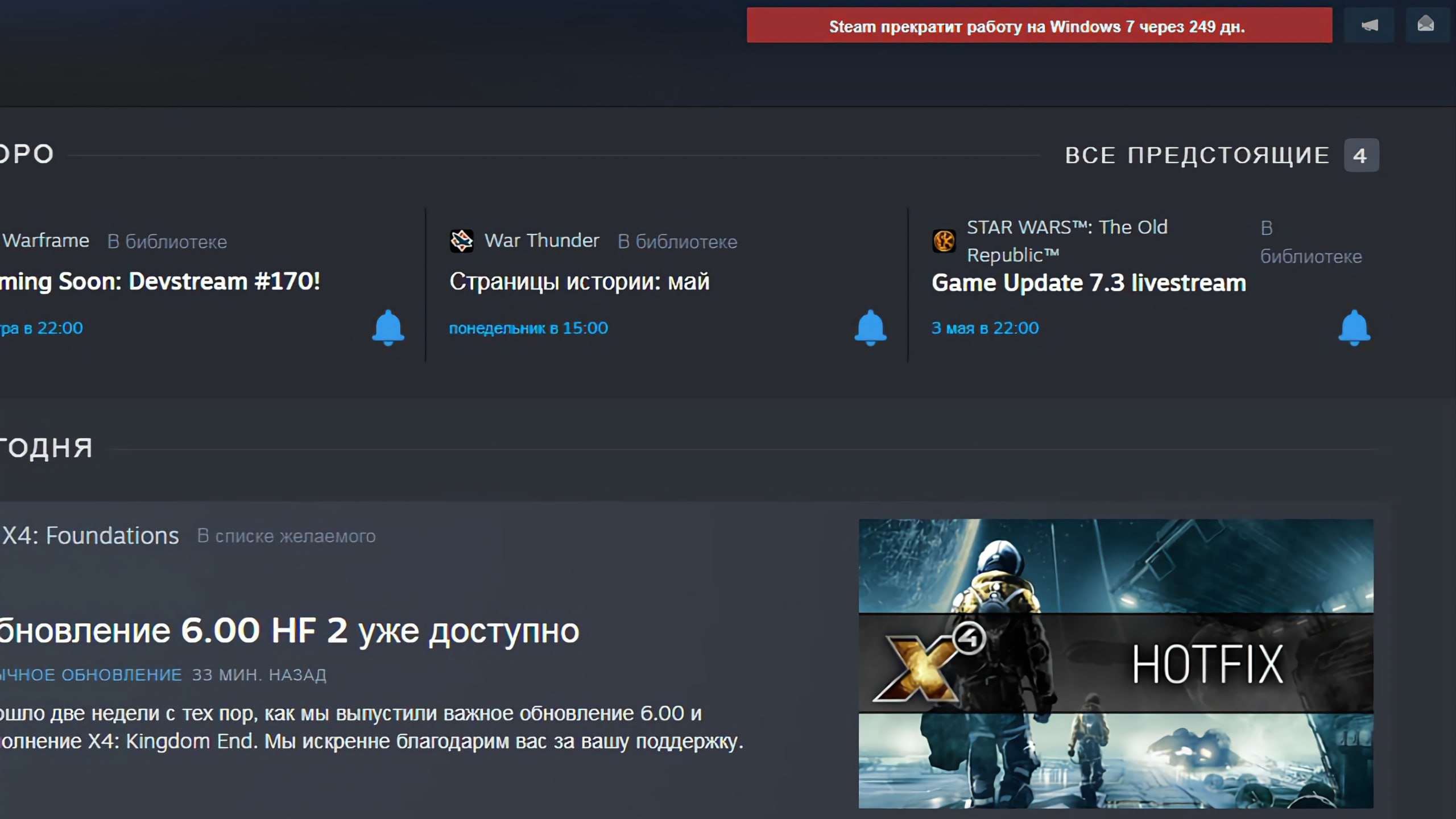
Task: Click the megaphone announcements icon
Action: tap(1369, 25)
